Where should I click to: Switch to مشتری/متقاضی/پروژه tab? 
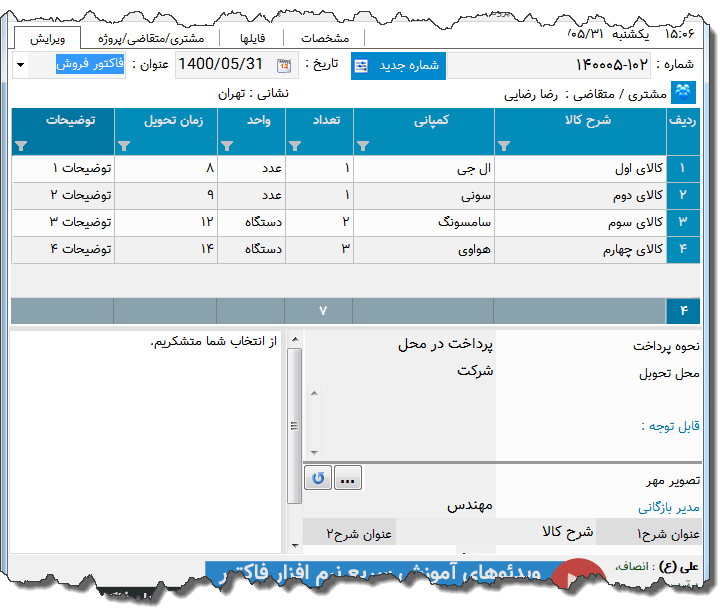[x=151, y=38]
